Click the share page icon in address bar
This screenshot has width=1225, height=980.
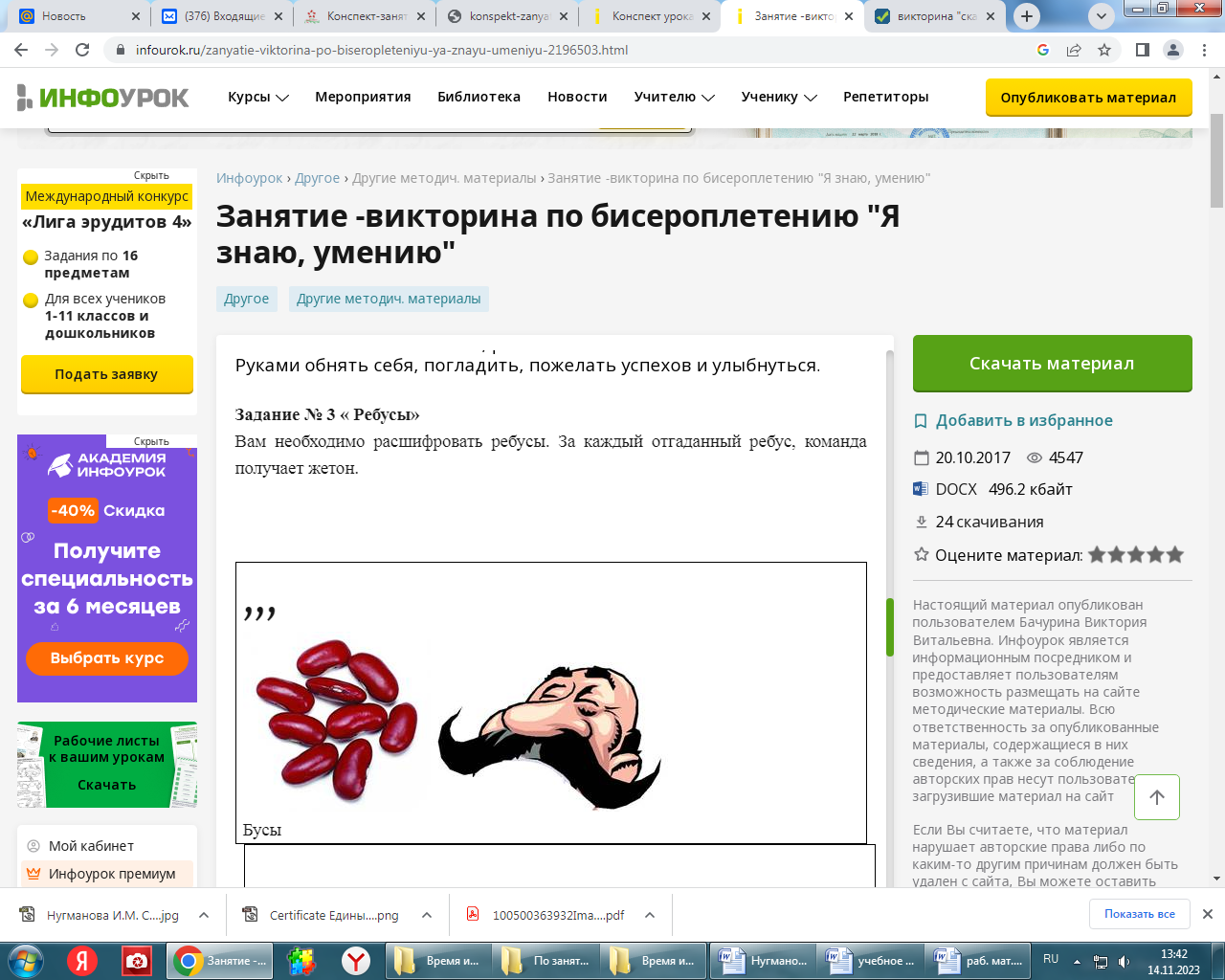tap(1074, 50)
